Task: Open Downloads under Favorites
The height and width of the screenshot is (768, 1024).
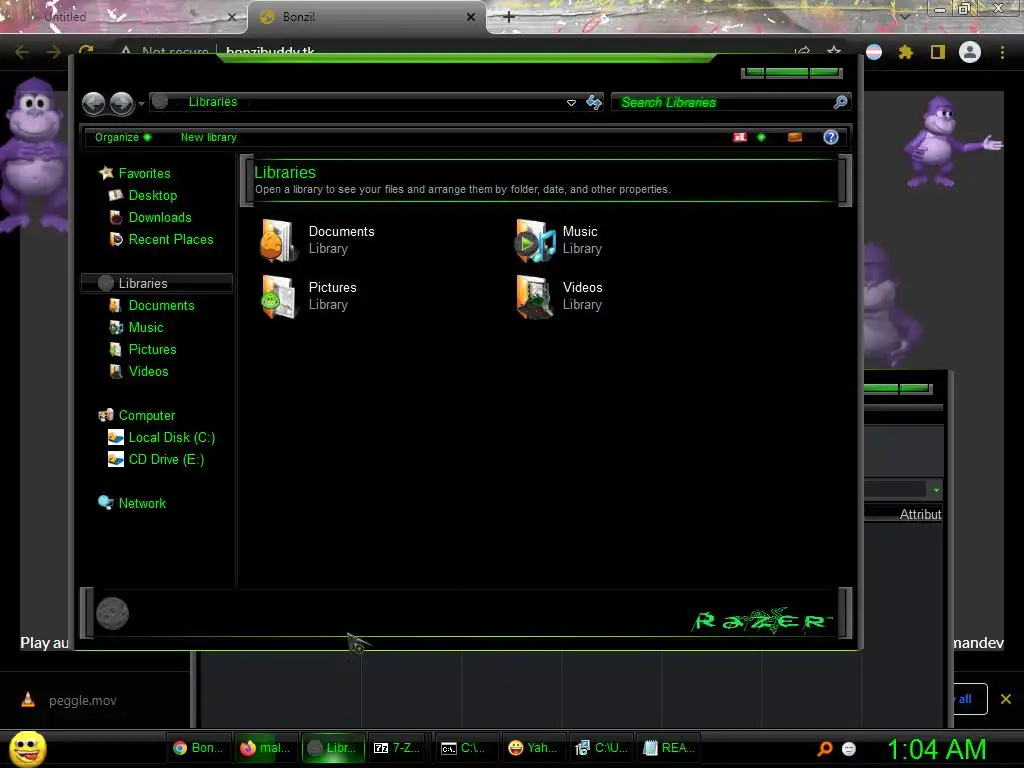Action: (x=160, y=217)
